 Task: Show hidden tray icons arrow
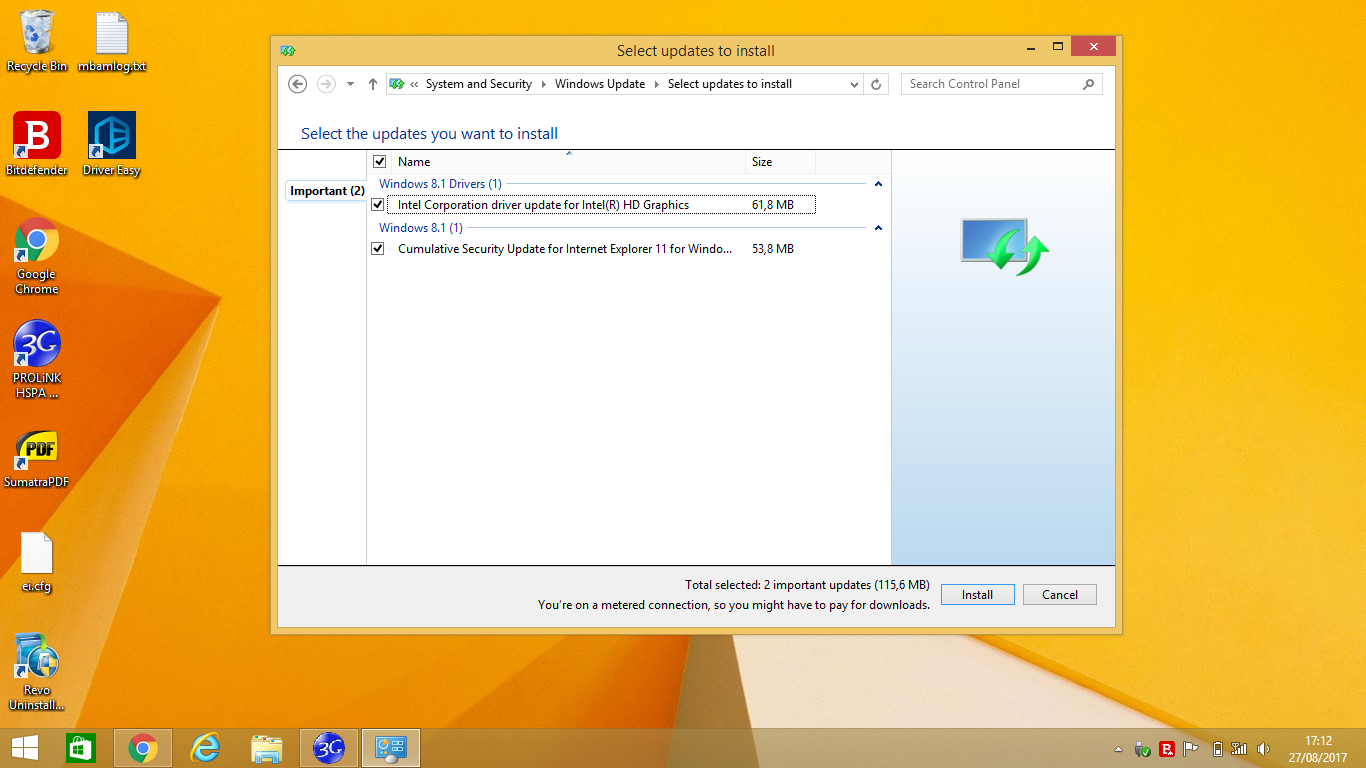pos(1118,748)
